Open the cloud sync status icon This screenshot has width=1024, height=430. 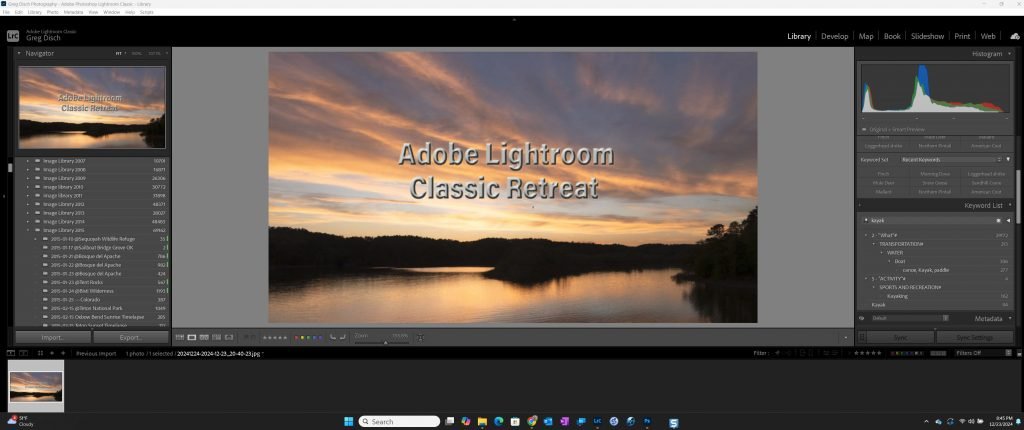tap(1015, 37)
